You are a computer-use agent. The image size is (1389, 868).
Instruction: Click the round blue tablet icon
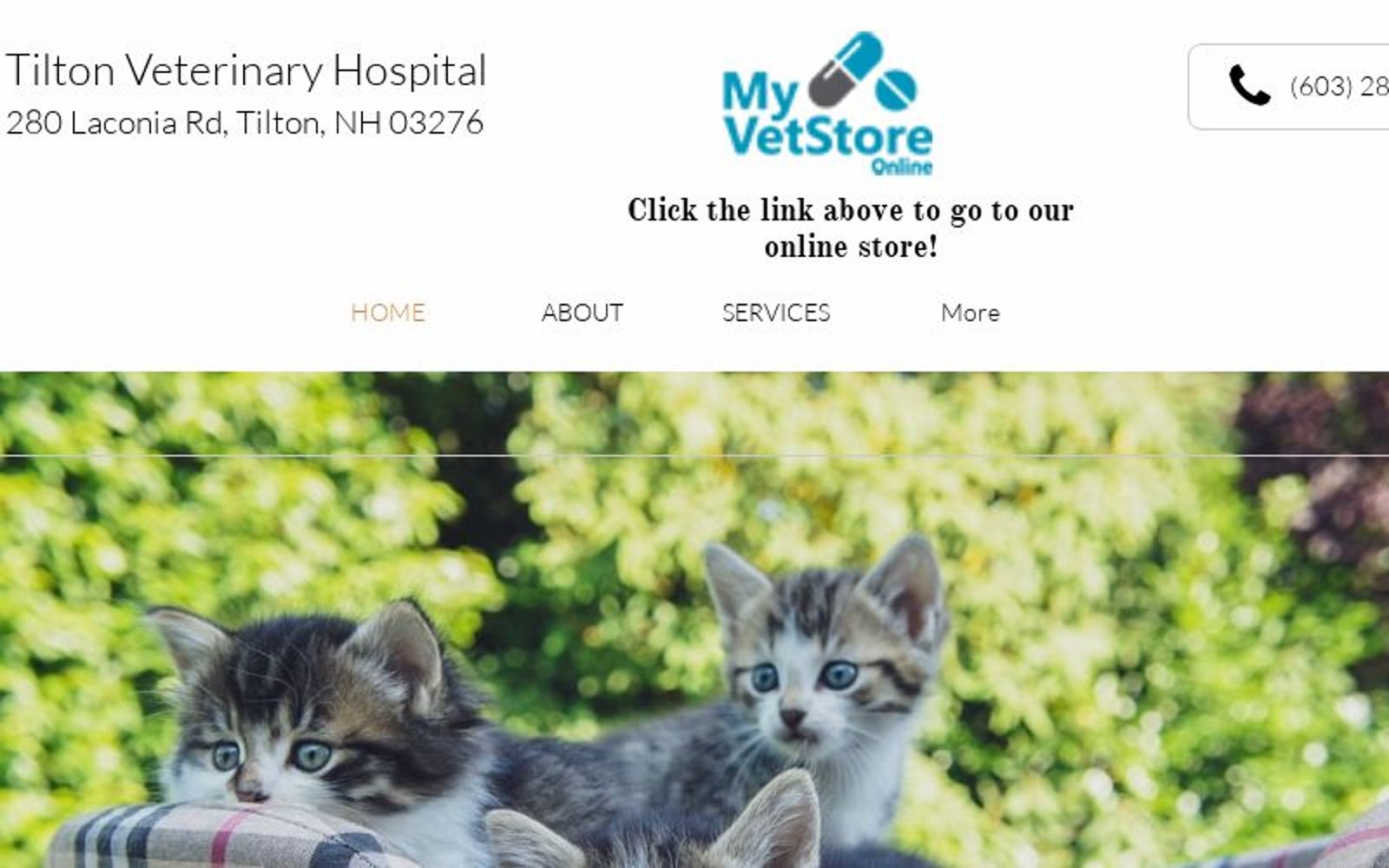pyautogui.click(x=896, y=90)
